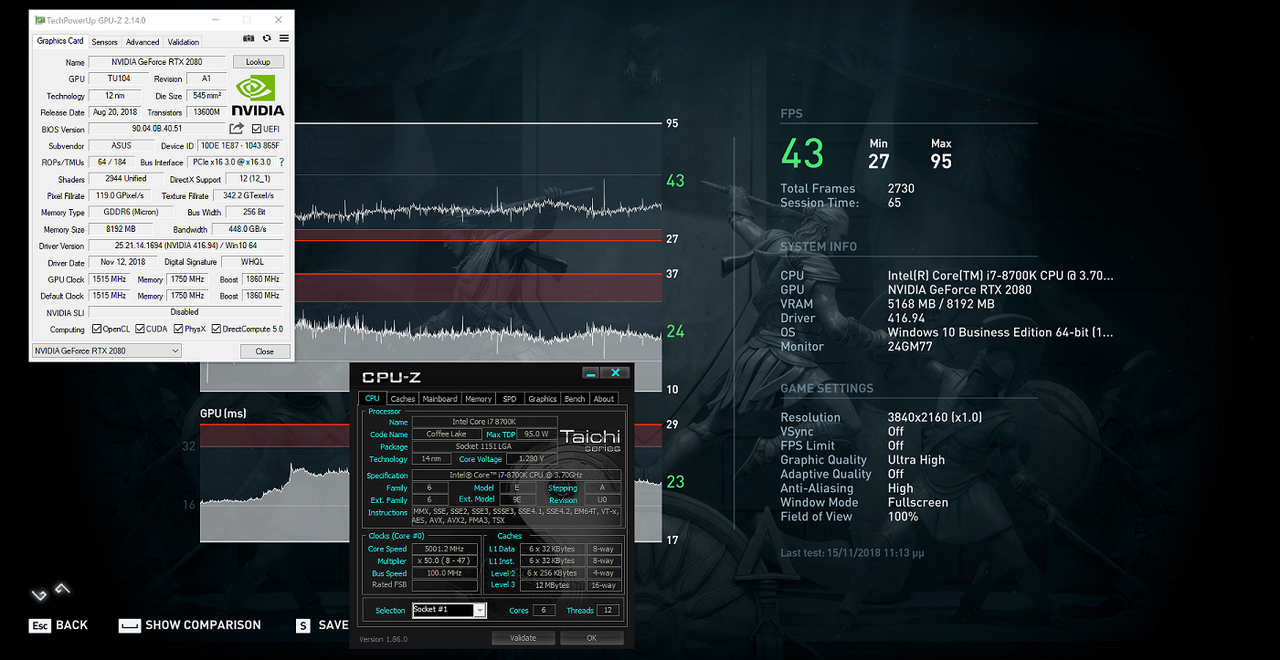1280x660 pixels.
Task: Click the Max FPS value 95
Action: pos(941,161)
